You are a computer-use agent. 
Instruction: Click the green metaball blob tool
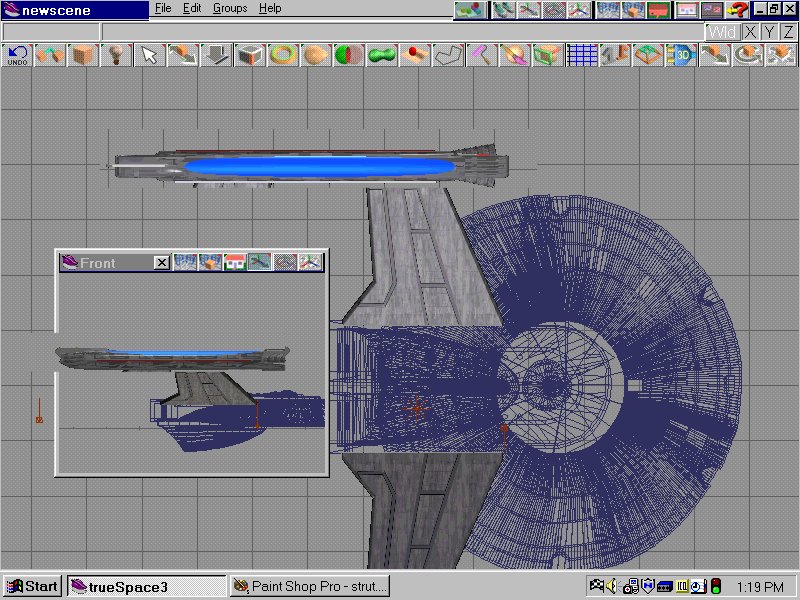[382, 55]
